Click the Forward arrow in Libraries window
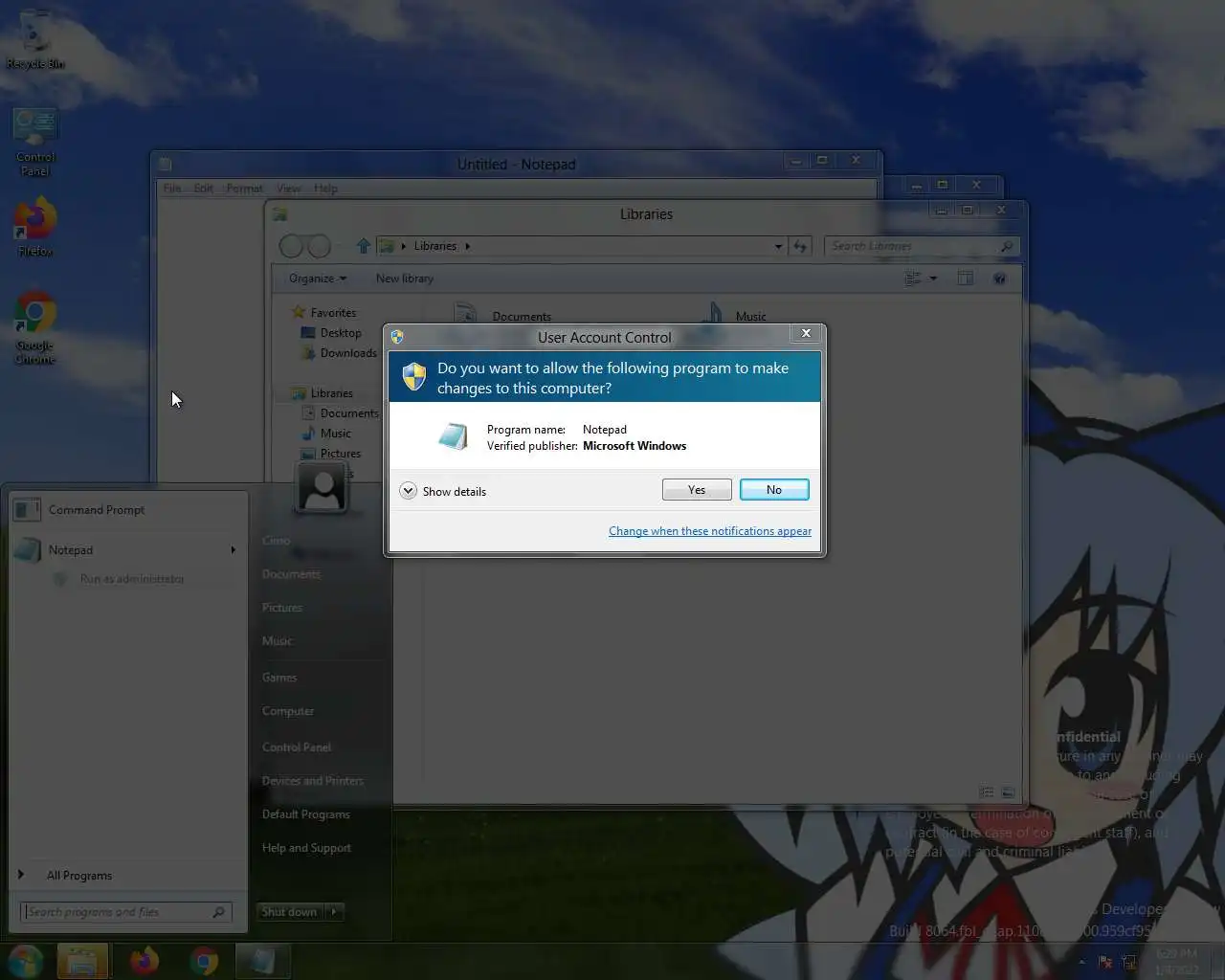This screenshot has height=980, width=1225. click(x=320, y=247)
